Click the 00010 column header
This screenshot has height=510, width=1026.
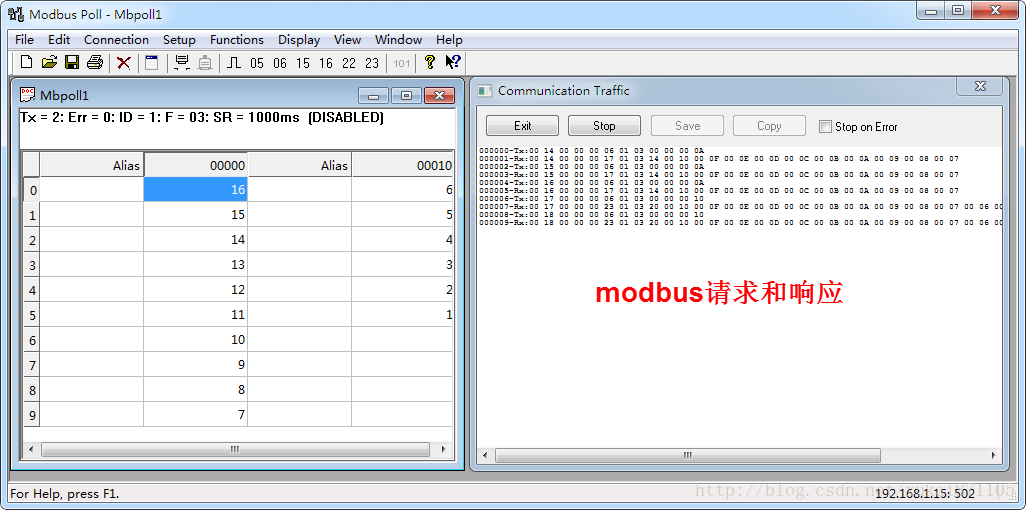click(402, 165)
